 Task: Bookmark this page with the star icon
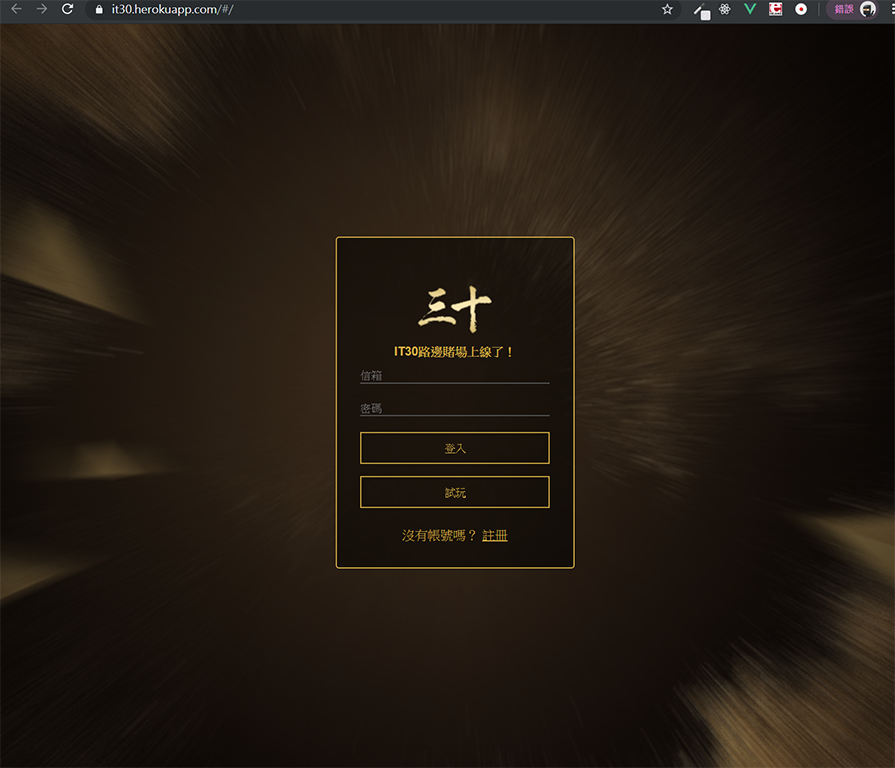point(667,9)
